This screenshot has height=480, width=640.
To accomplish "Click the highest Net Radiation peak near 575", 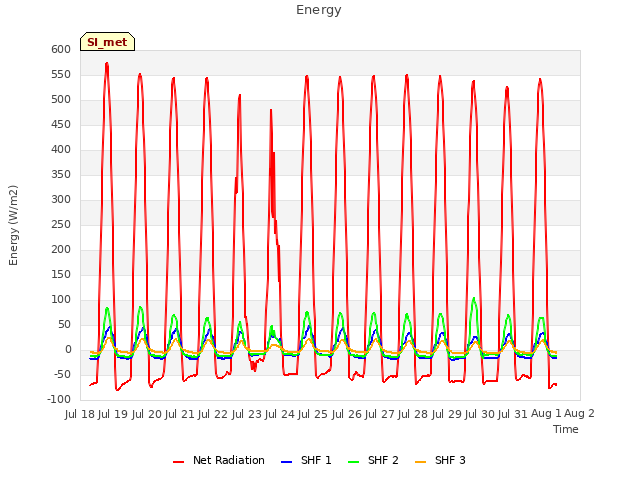I will coord(107,63).
